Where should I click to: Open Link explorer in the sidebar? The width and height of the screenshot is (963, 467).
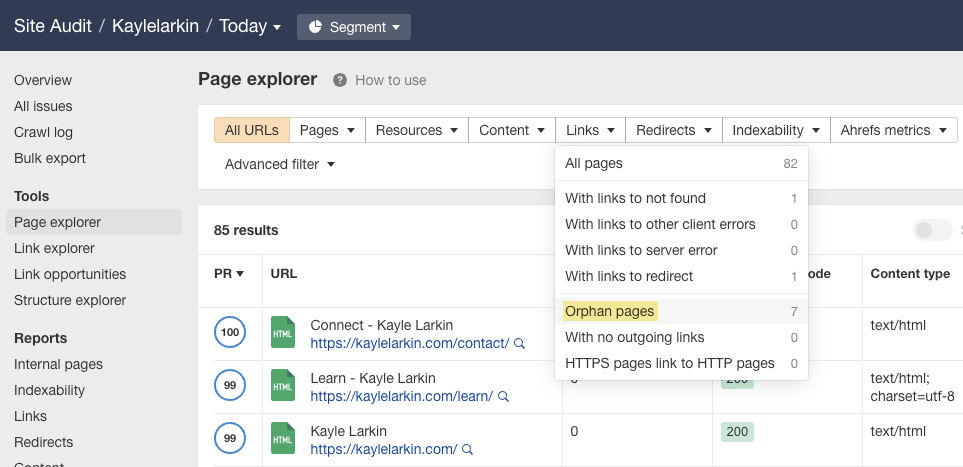[54, 248]
